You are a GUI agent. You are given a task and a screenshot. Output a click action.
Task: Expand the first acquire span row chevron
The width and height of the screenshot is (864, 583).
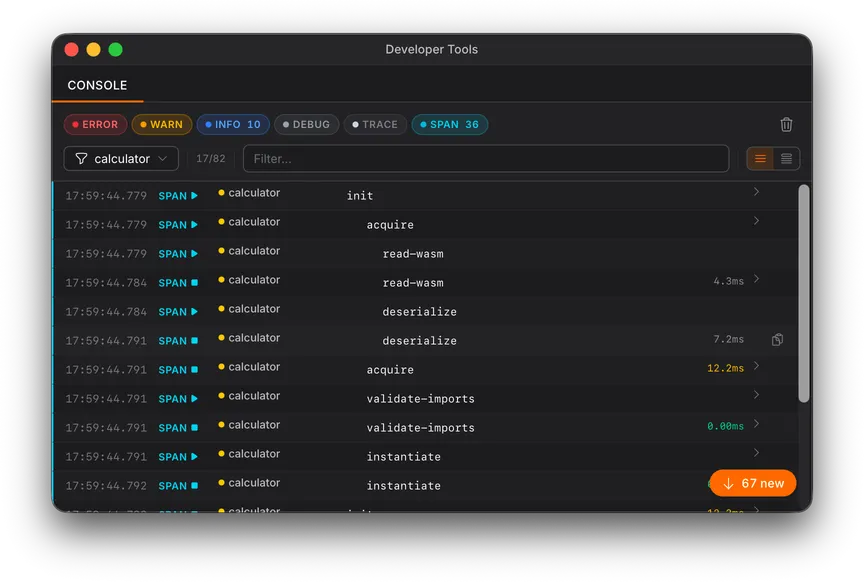click(x=757, y=221)
